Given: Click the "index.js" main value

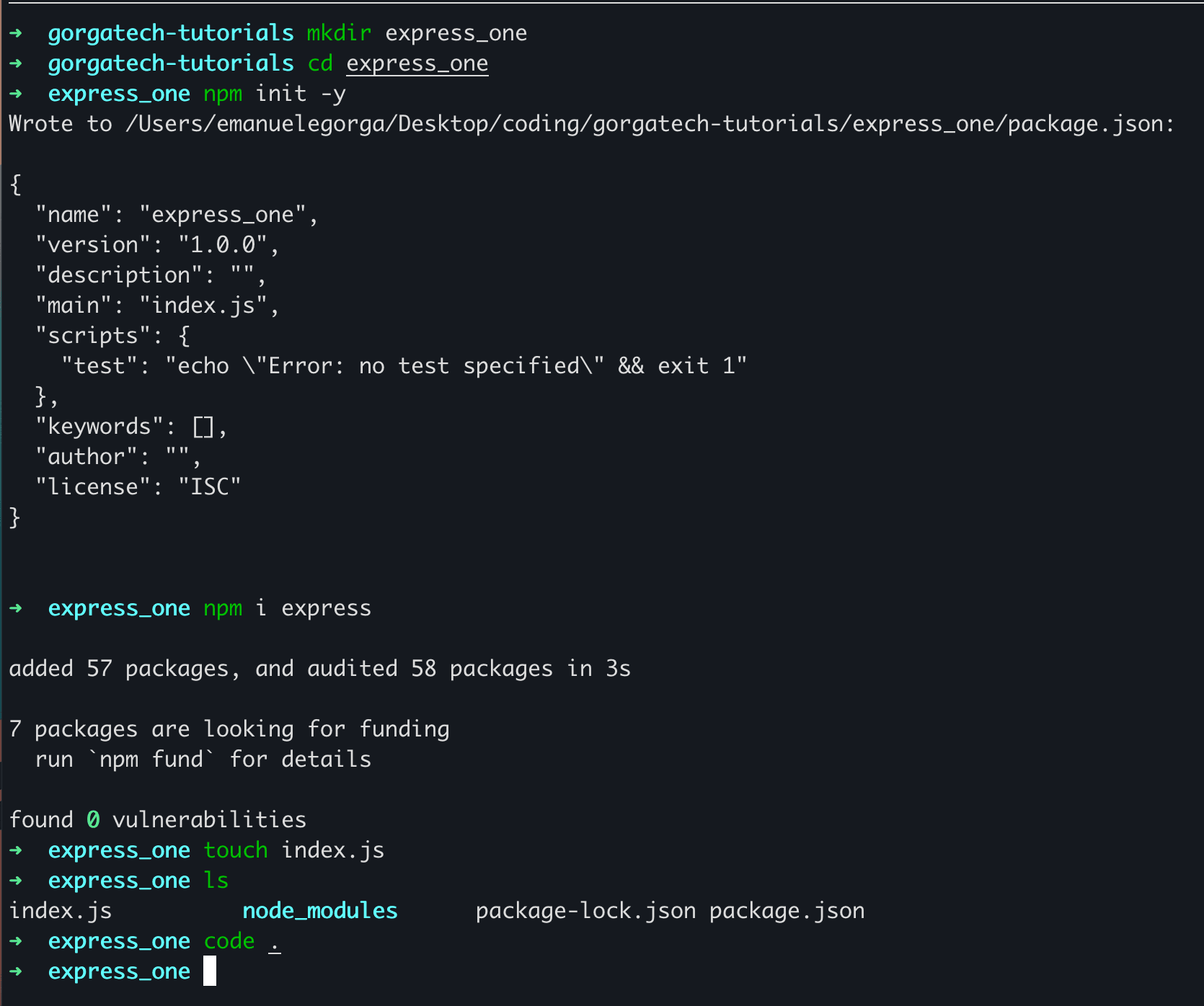Looking at the screenshot, I should pyautogui.click(x=203, y=306).
